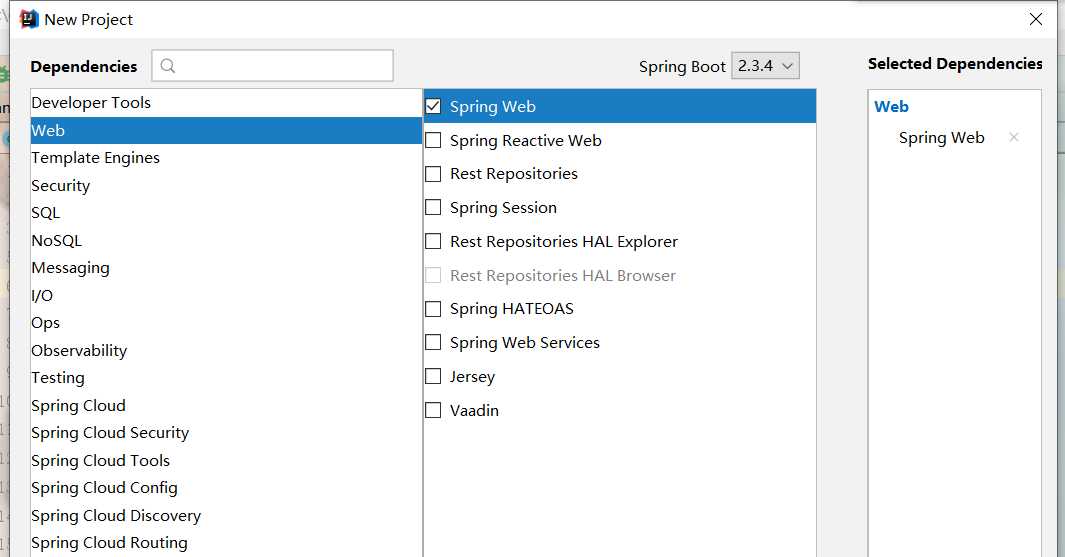Enable Spring Web Services dependency
1065x557 pixels.
pos(433,342)
